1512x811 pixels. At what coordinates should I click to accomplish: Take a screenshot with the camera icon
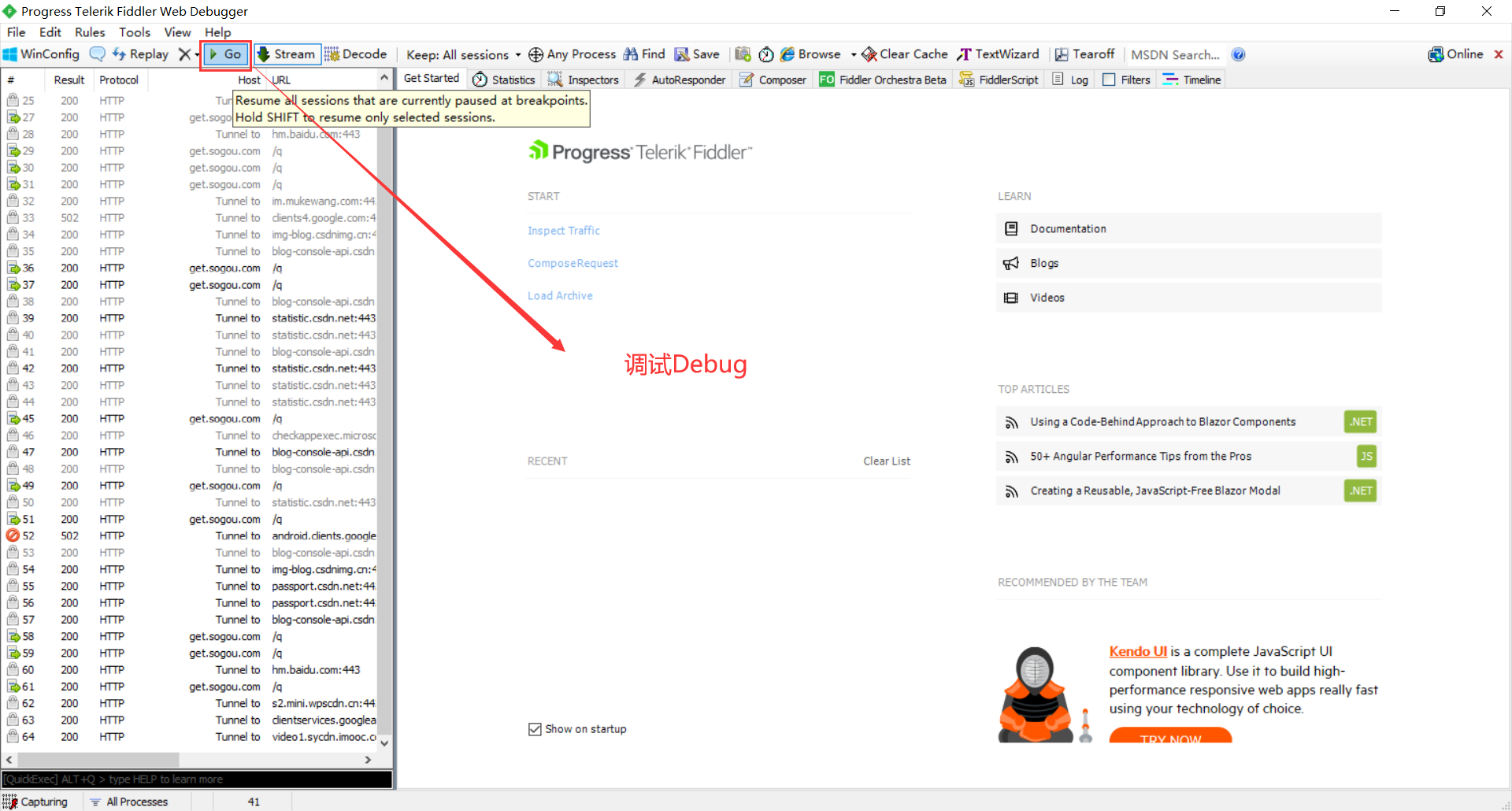(743, 54)
